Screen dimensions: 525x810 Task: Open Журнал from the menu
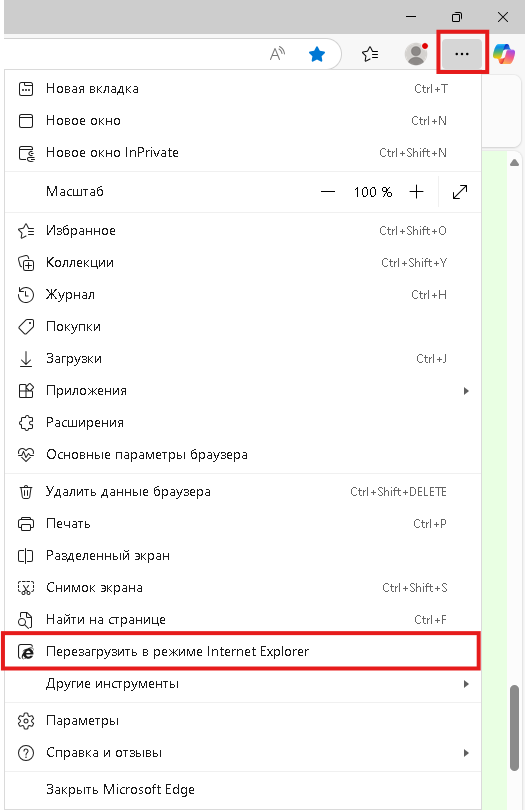[x=243, y=295]
